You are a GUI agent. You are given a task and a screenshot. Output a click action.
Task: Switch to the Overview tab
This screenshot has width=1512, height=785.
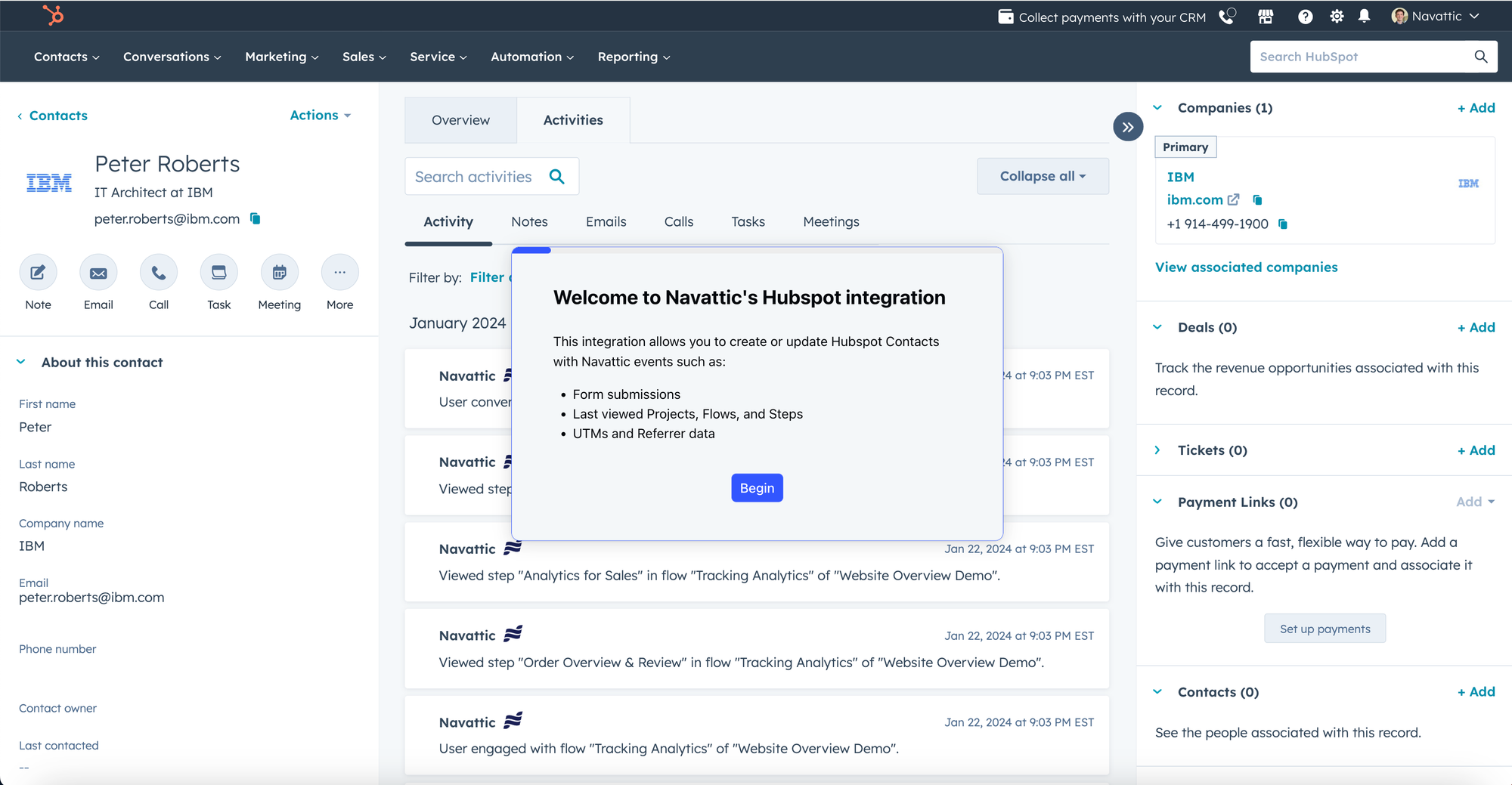460,120
